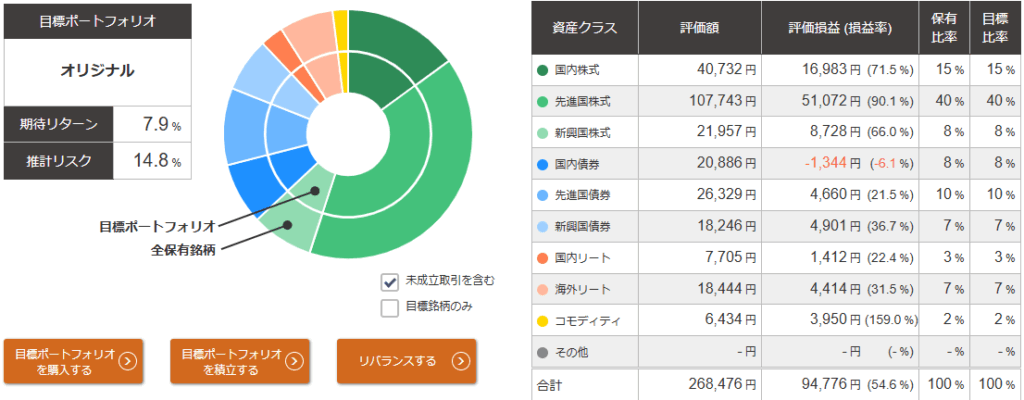Click the yellow コモディティ legend dot
Image resolution: width=1024 pixels, height=400 pixels.
click(543, 321)
